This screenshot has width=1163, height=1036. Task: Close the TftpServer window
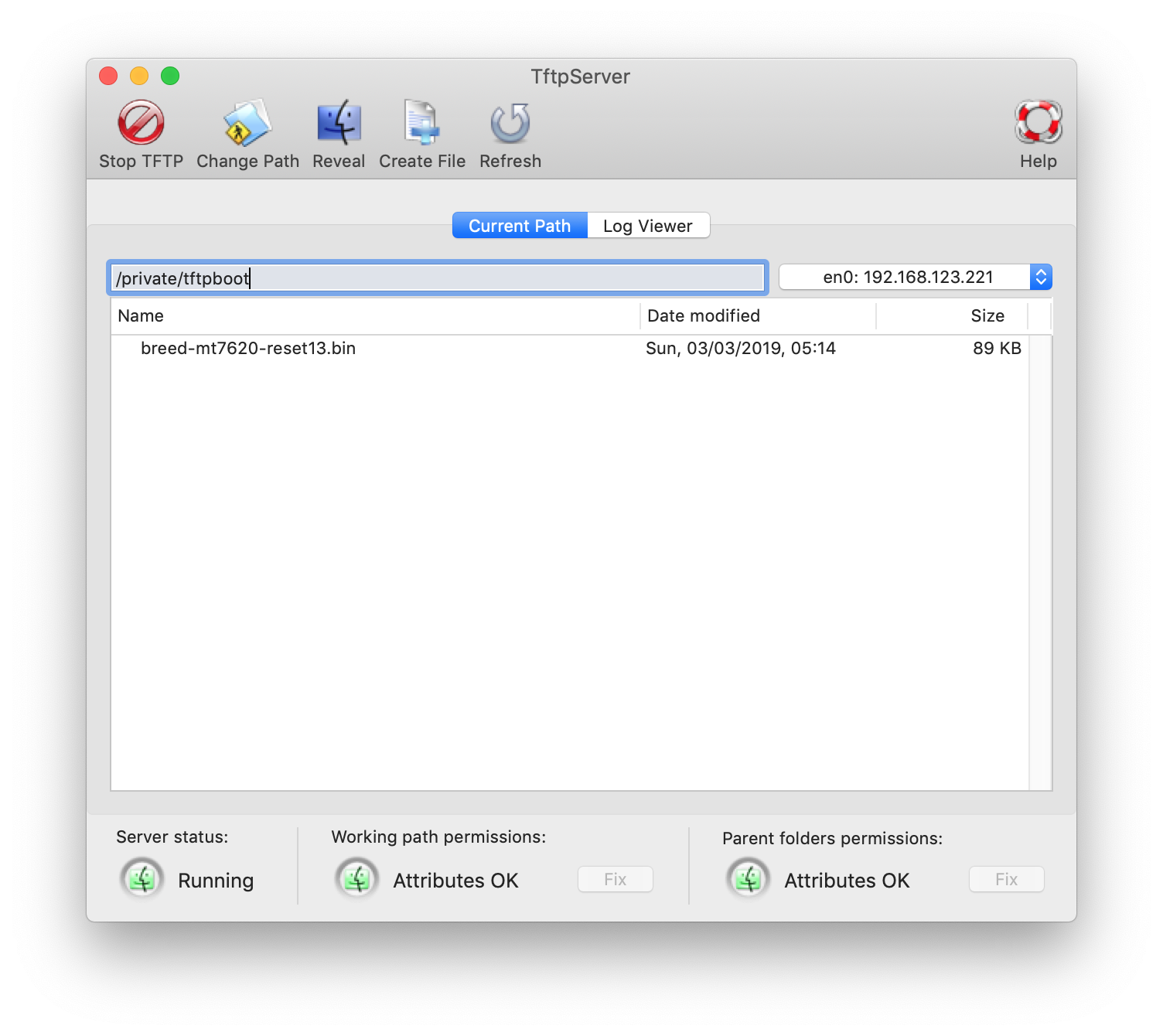(x=108, y=76)
